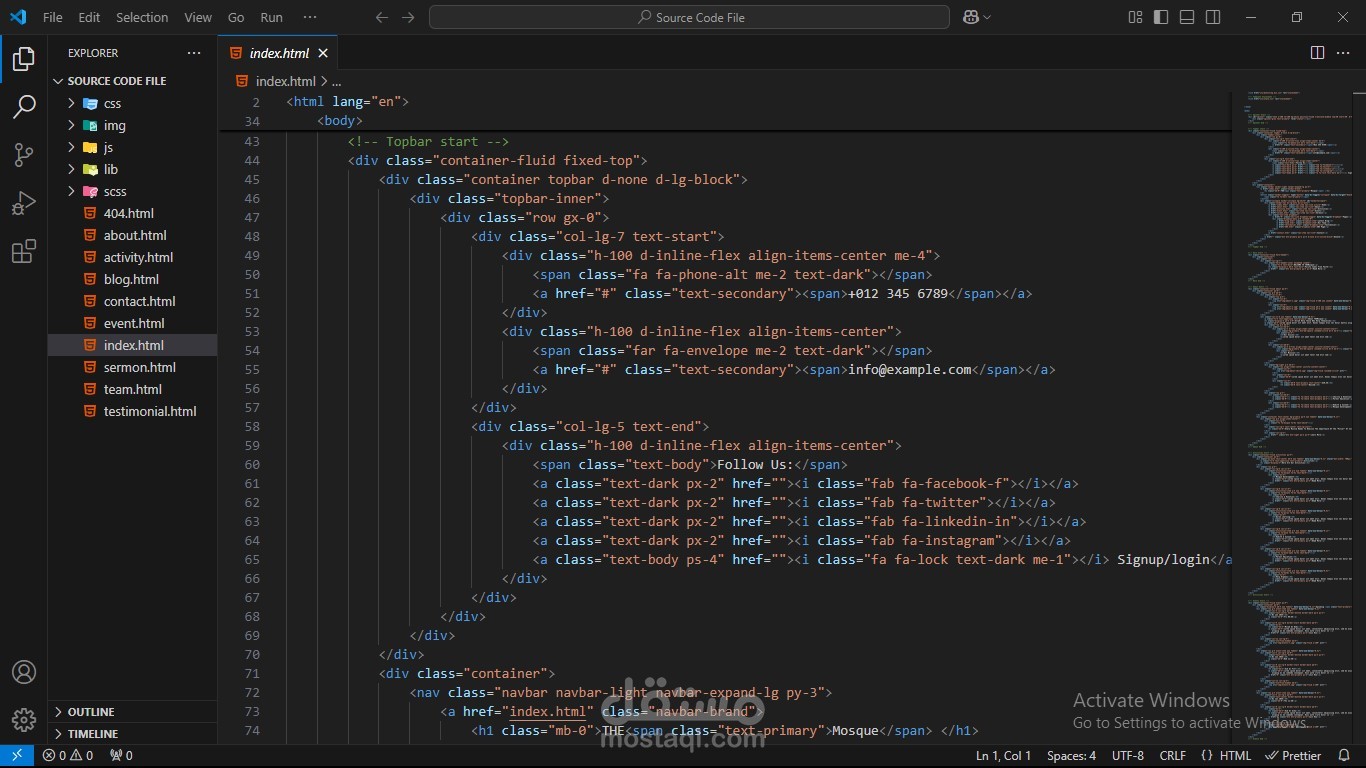The height and width of the screenshot is (768, 1366).
Task: Open Explorer Views and More Actions ellipsis
Action: (193, 53)
